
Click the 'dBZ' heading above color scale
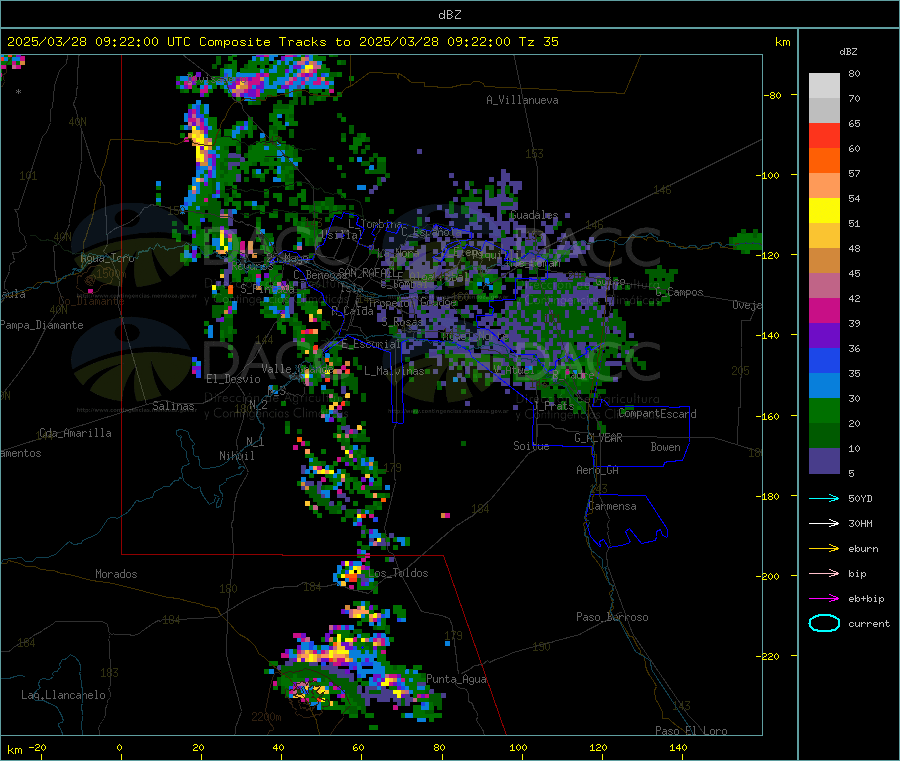(x=848, y=52)
